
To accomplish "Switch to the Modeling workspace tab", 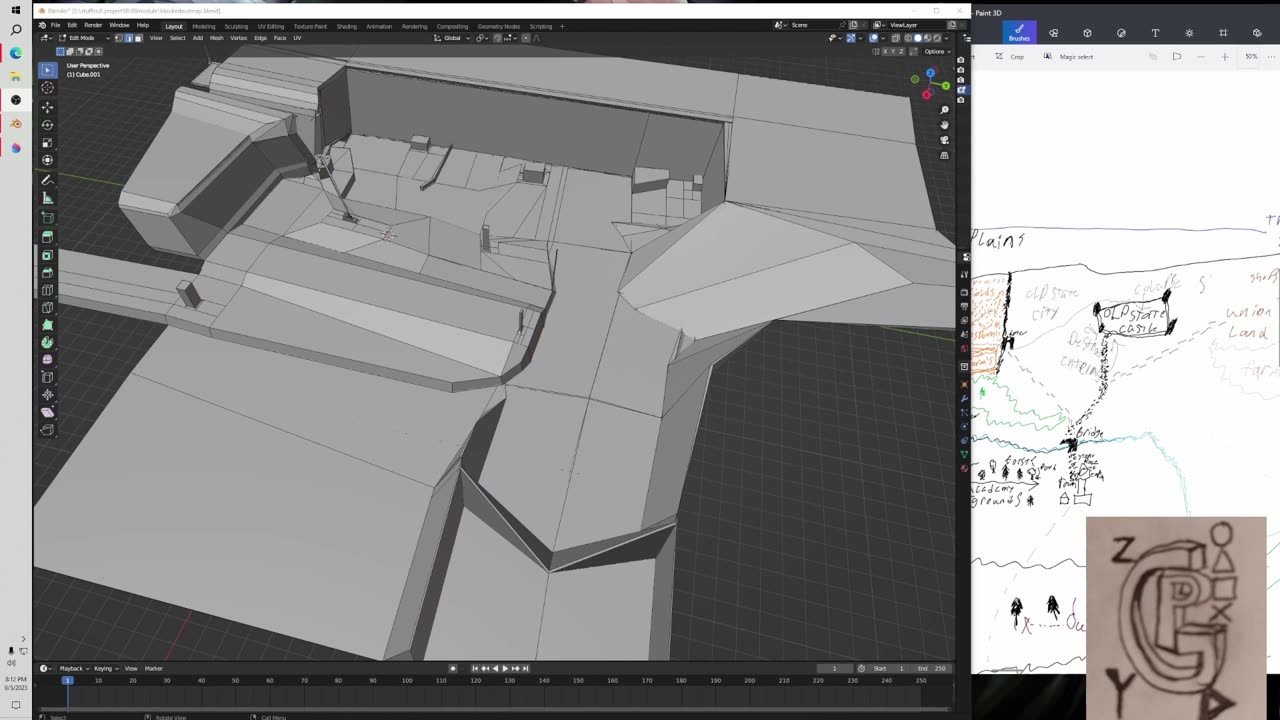I will [203, 26].
